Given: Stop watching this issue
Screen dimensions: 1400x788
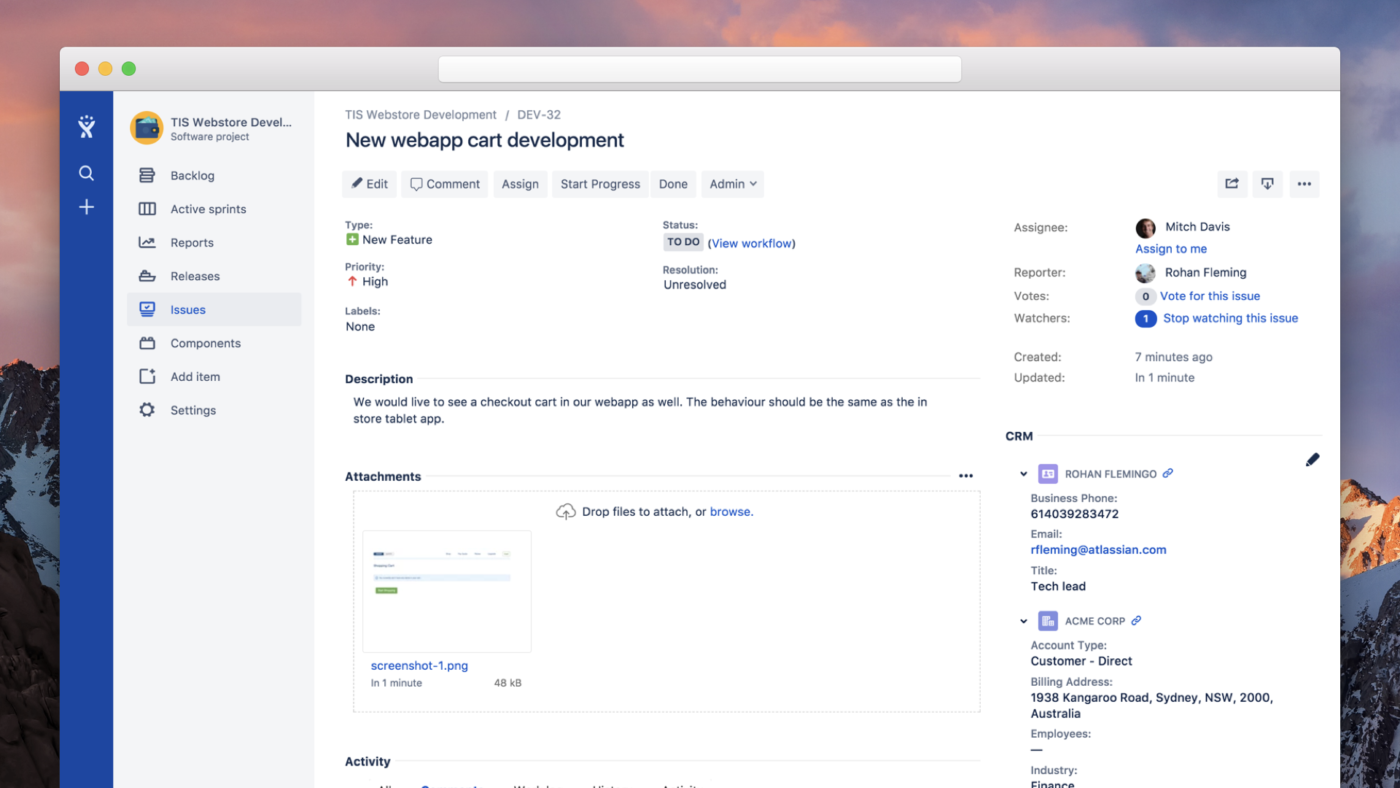Looking at the screenshot, I should coord(1230,318).
